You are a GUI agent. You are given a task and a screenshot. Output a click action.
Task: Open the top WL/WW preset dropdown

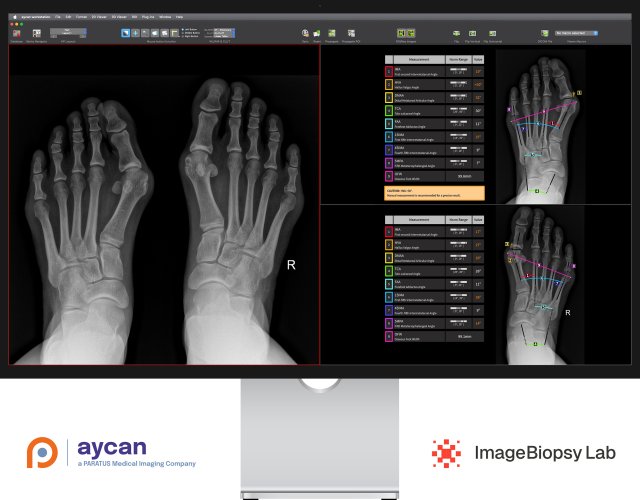224,30
